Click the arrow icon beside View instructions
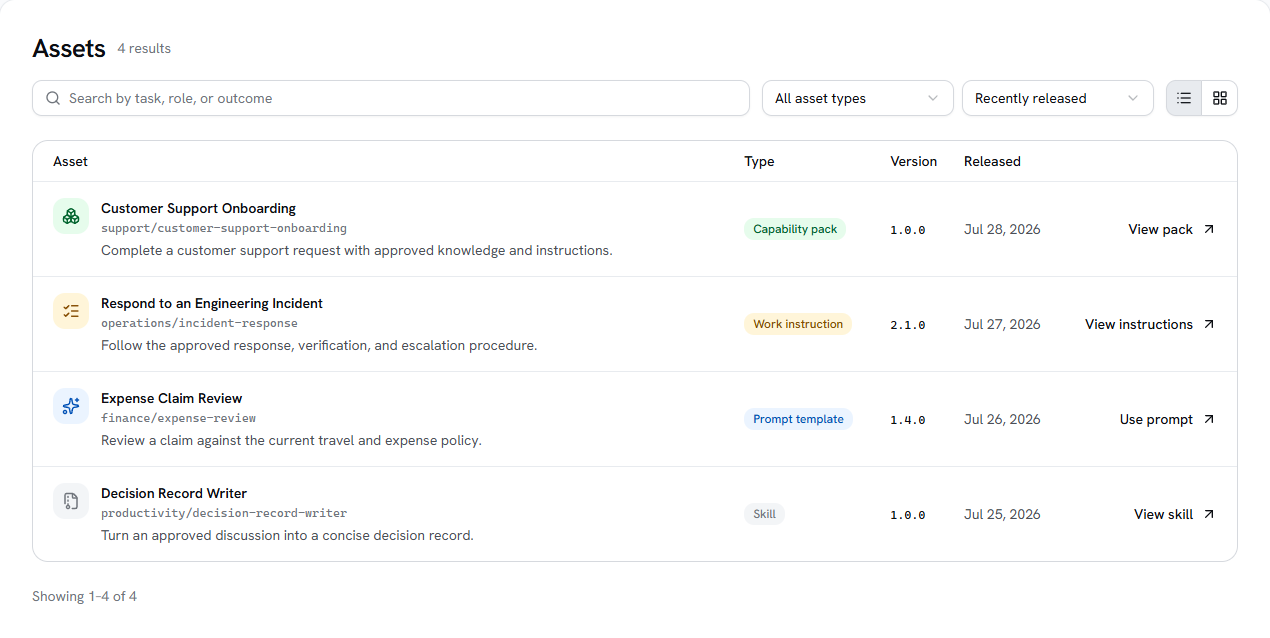Image resolution: width=1270 pixels, height=638 pixels. point(1208,324)
